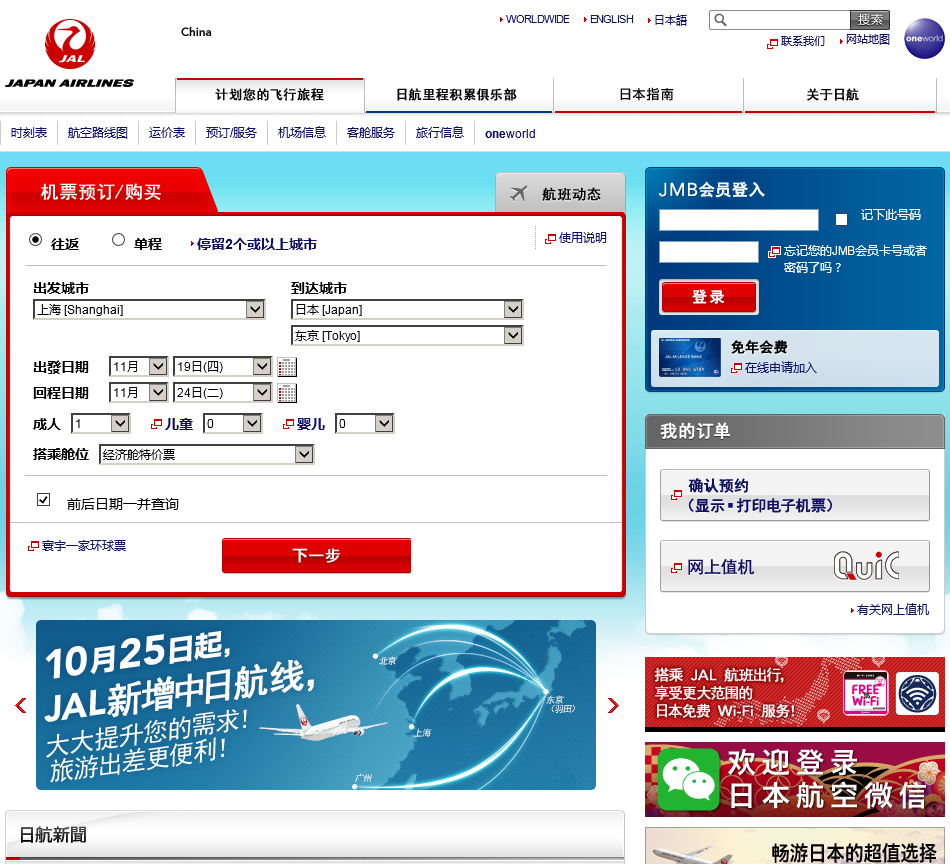Open departure month 11月 dropdown

(x=138, y=367)
